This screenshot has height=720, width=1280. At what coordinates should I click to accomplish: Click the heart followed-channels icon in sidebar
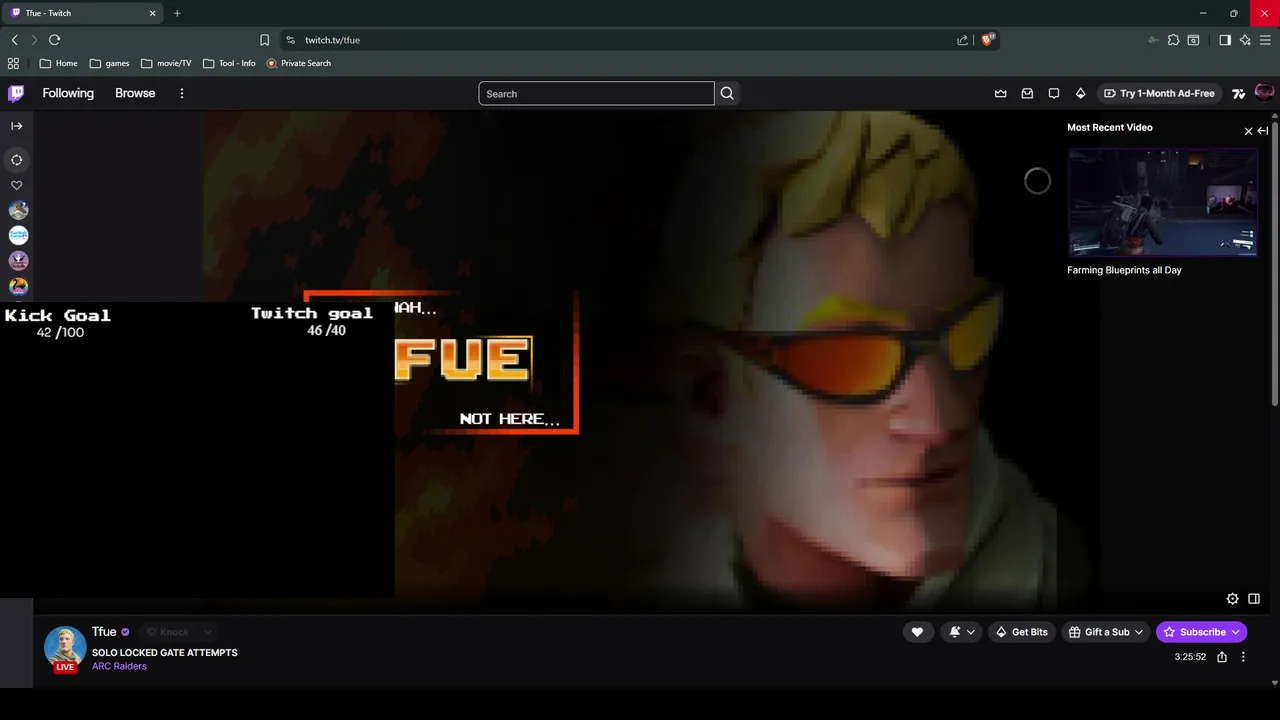pos(17,185)
